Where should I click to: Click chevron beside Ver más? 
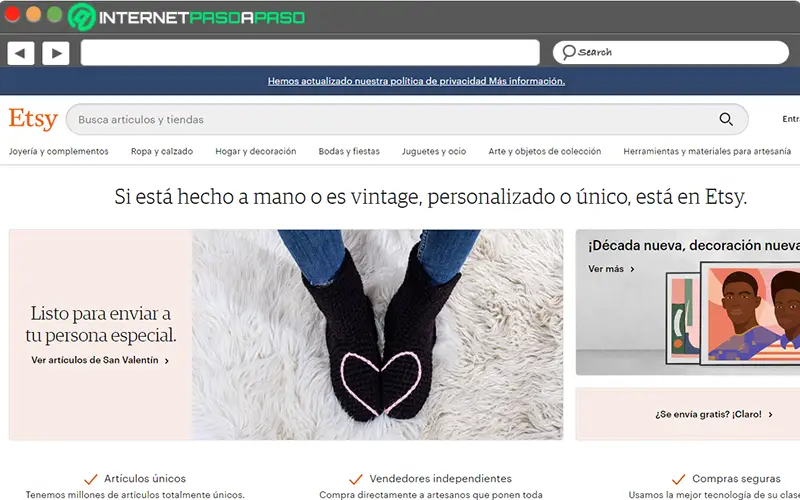pos(632,269)
